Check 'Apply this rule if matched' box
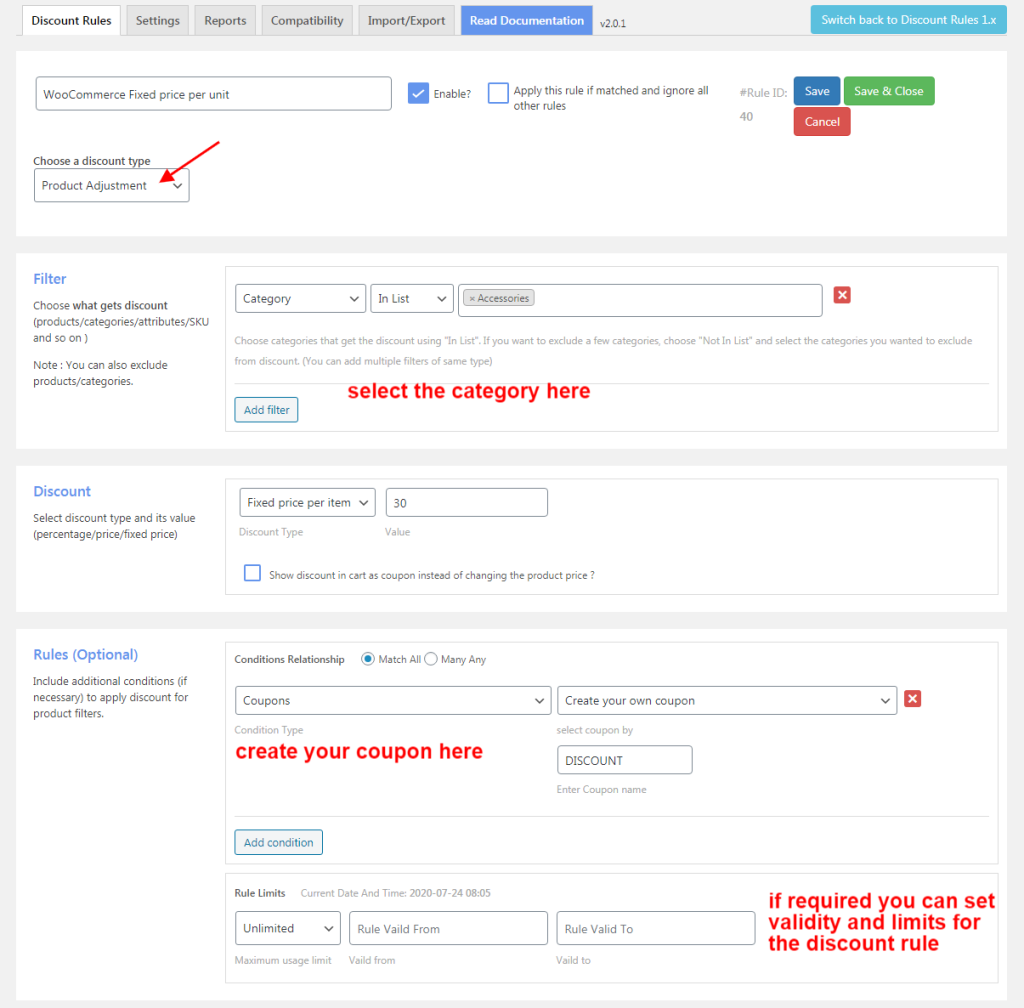 click(498, 93)
